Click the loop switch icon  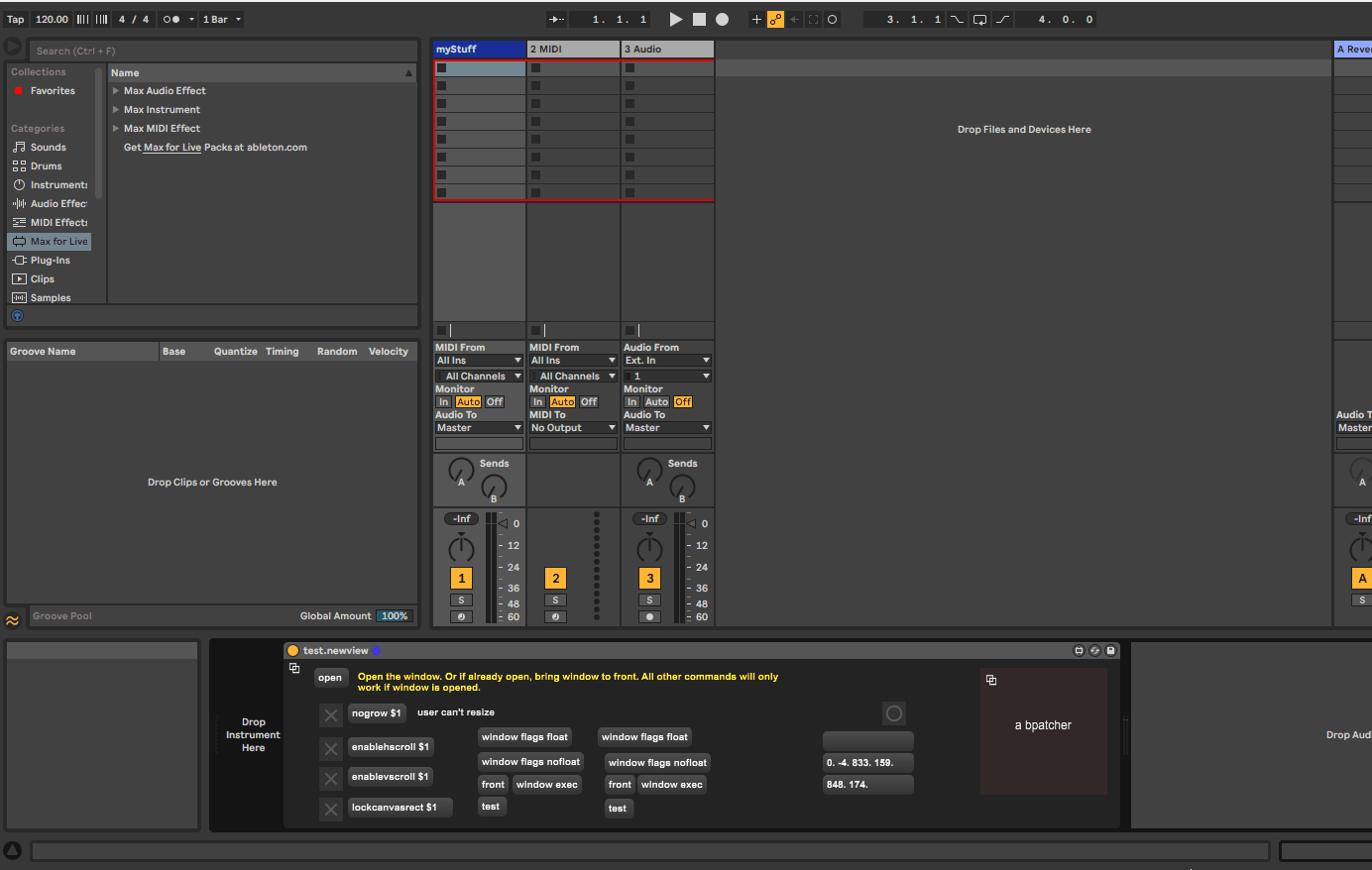(x=979, y=19)
